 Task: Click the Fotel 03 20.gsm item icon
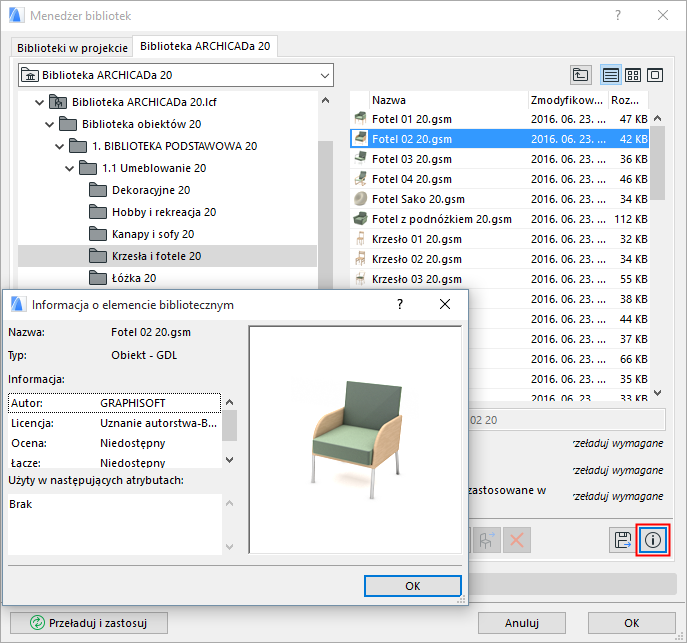coord(360,159)
